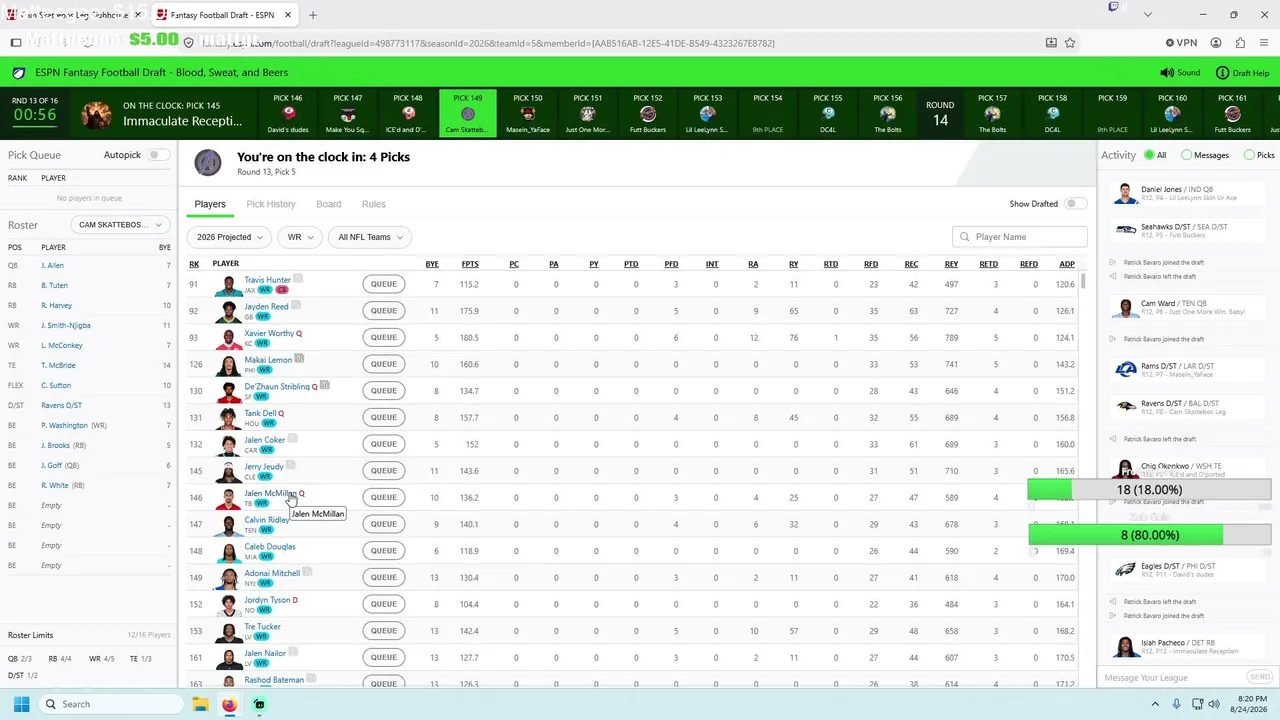1280x720 pixels.
Task: Toggle the Autopick switch
Action: click(x=158, y=155)
